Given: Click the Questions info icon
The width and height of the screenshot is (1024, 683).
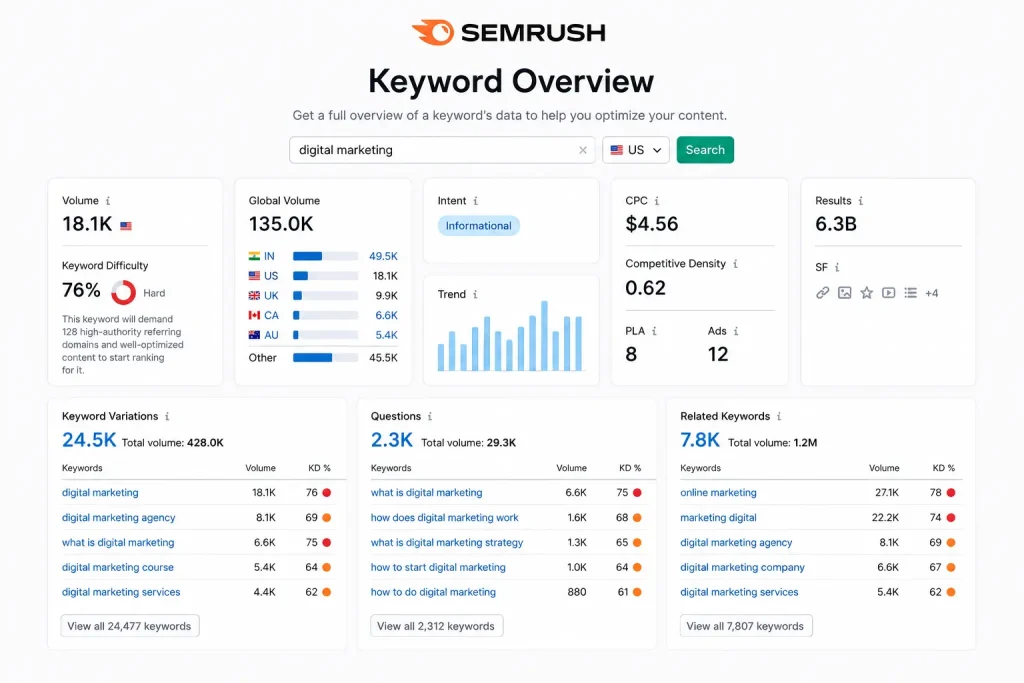Looking at the screenshot, I should [430, 417].
